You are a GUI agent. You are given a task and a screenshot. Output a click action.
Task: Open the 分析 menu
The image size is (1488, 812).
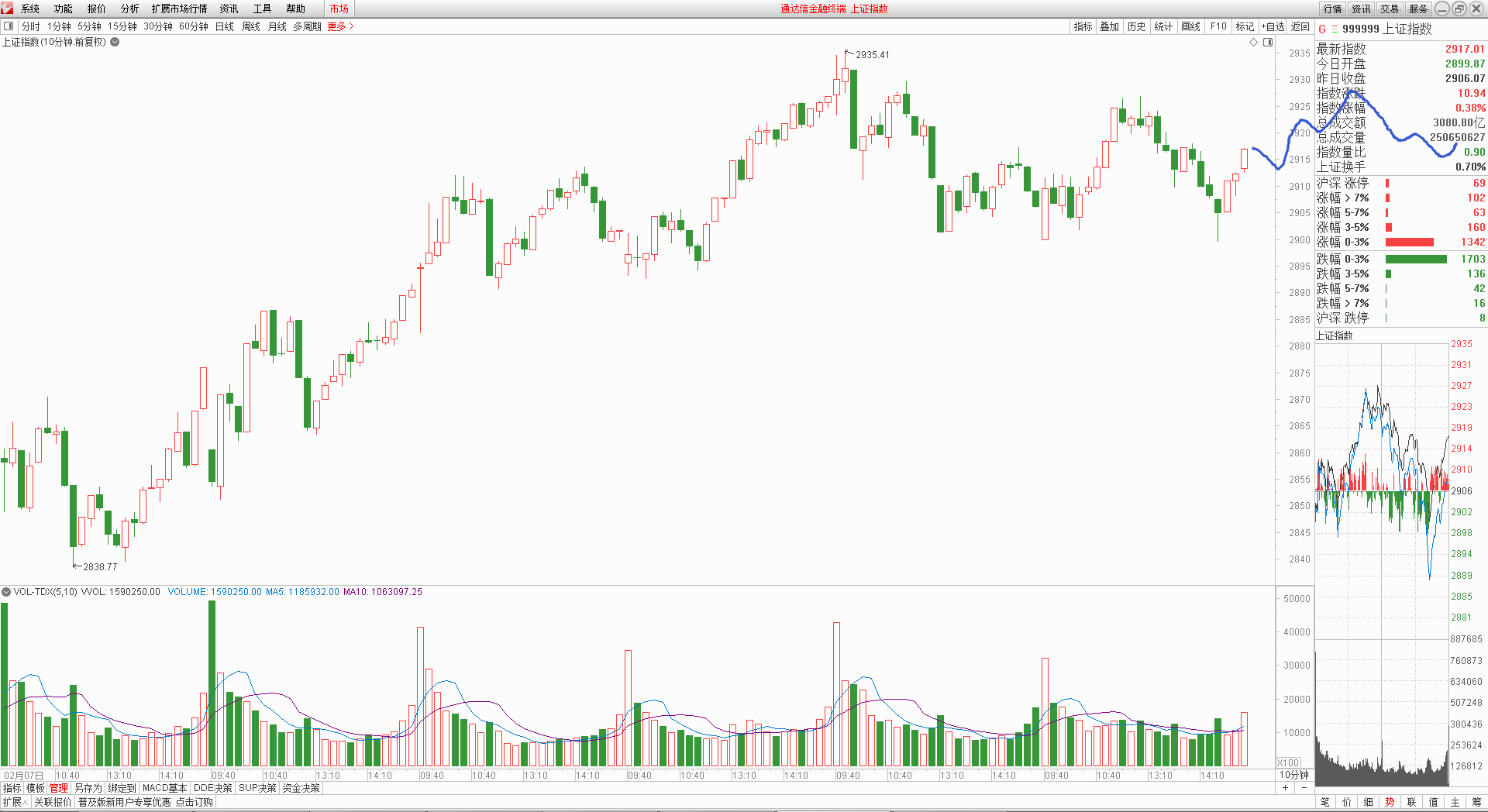(129, 9)
